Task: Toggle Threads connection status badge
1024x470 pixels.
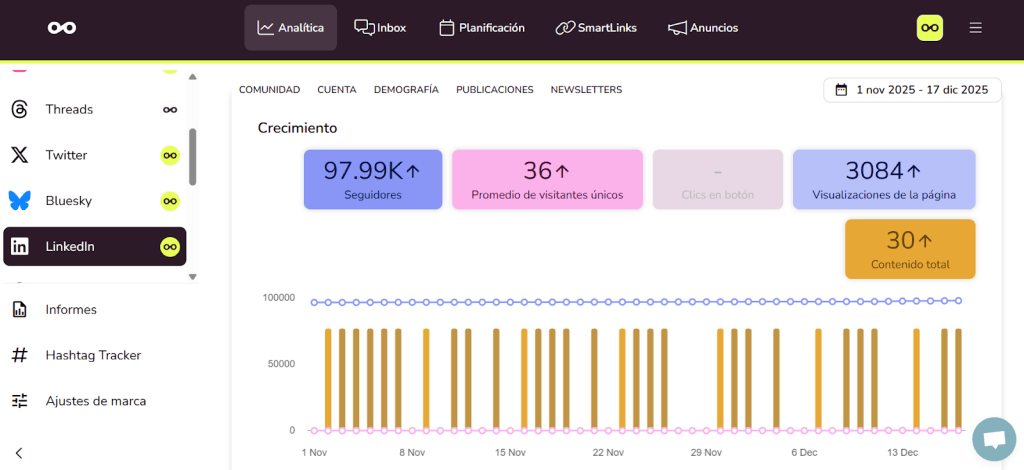Action: pos(170,110)
